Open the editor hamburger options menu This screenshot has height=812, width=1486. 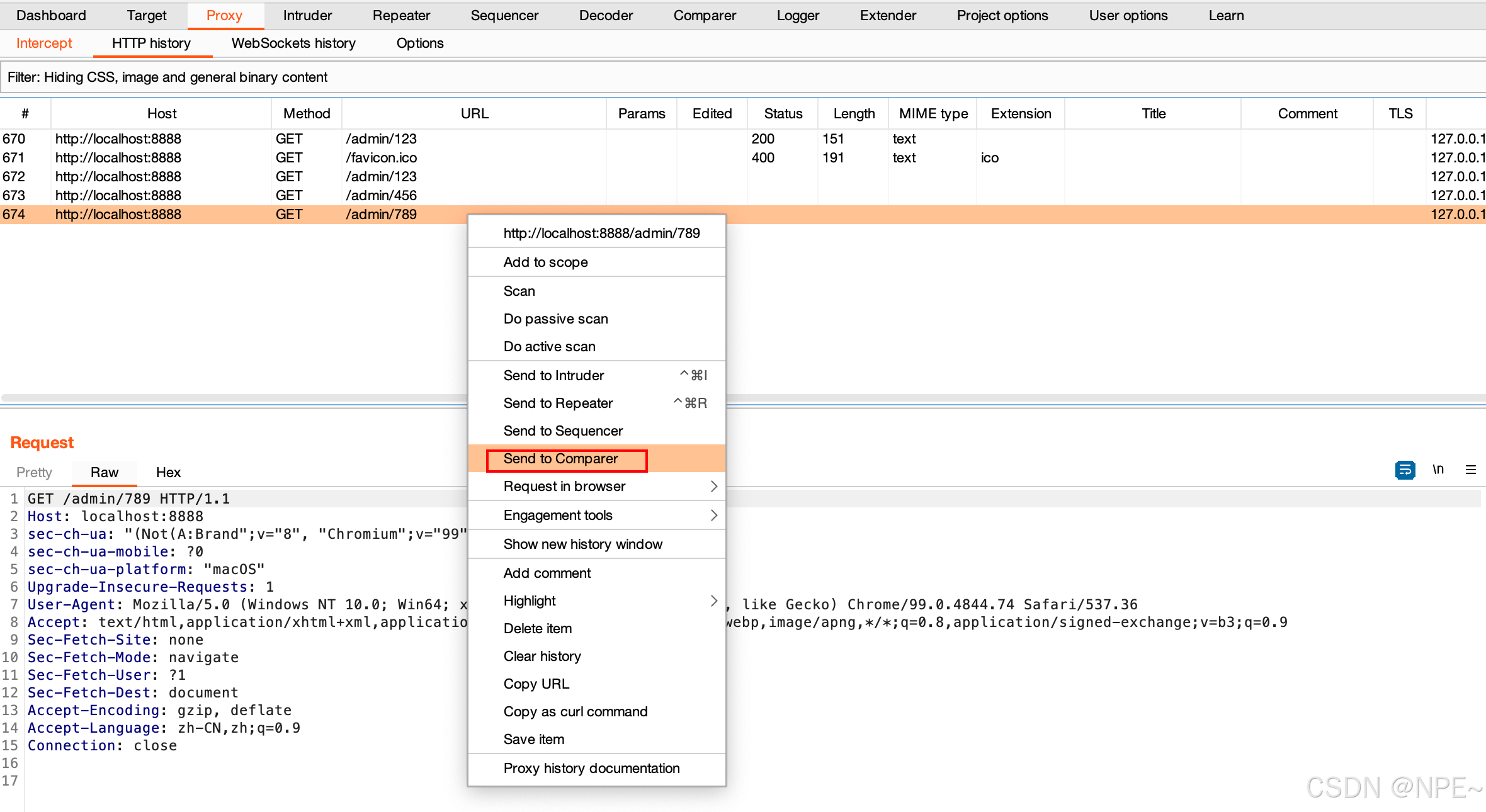point(1471,470)
